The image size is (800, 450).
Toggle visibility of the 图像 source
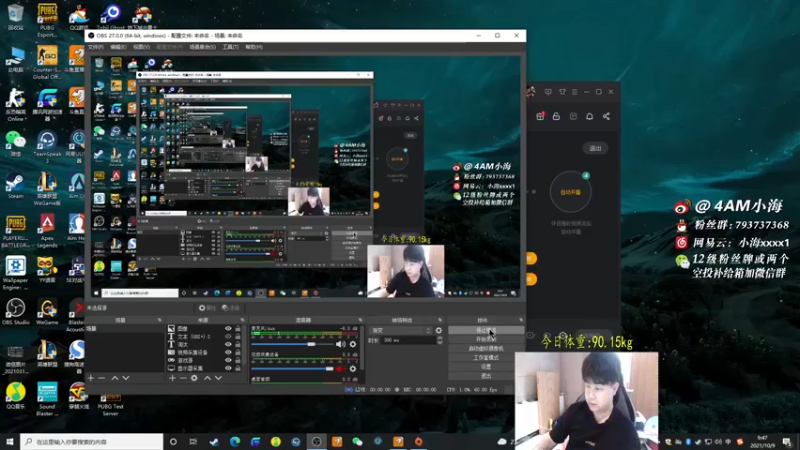click(x=228, y=329)
